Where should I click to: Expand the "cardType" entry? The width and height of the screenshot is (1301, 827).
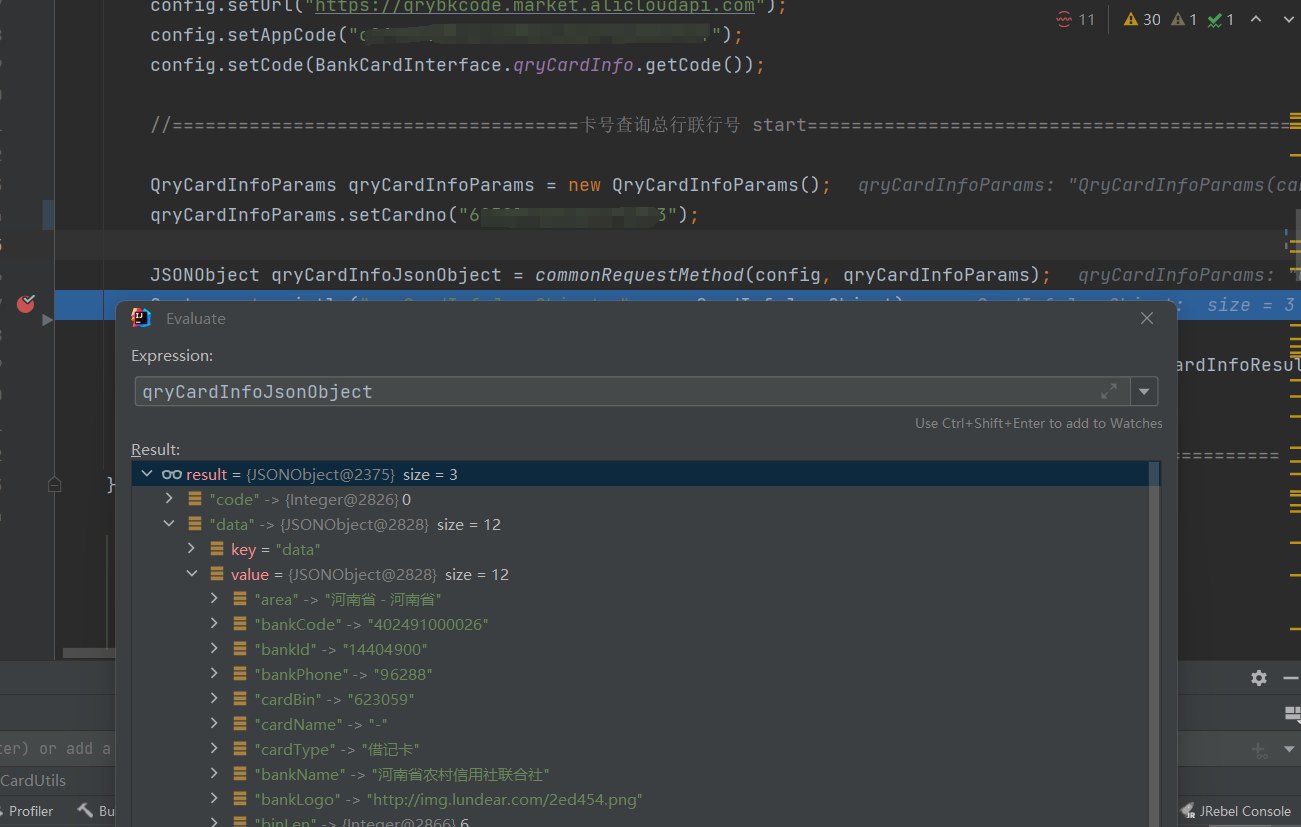coord(214,749)
